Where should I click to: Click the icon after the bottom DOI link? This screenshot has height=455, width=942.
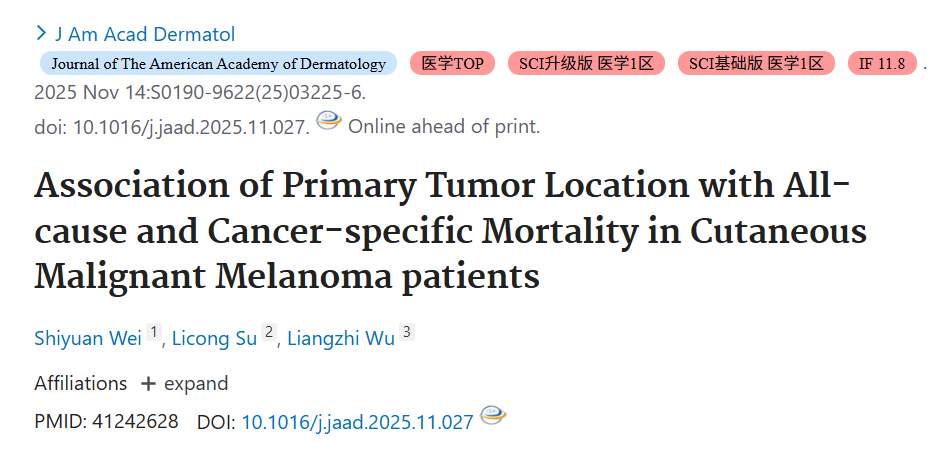coord(493,415)
